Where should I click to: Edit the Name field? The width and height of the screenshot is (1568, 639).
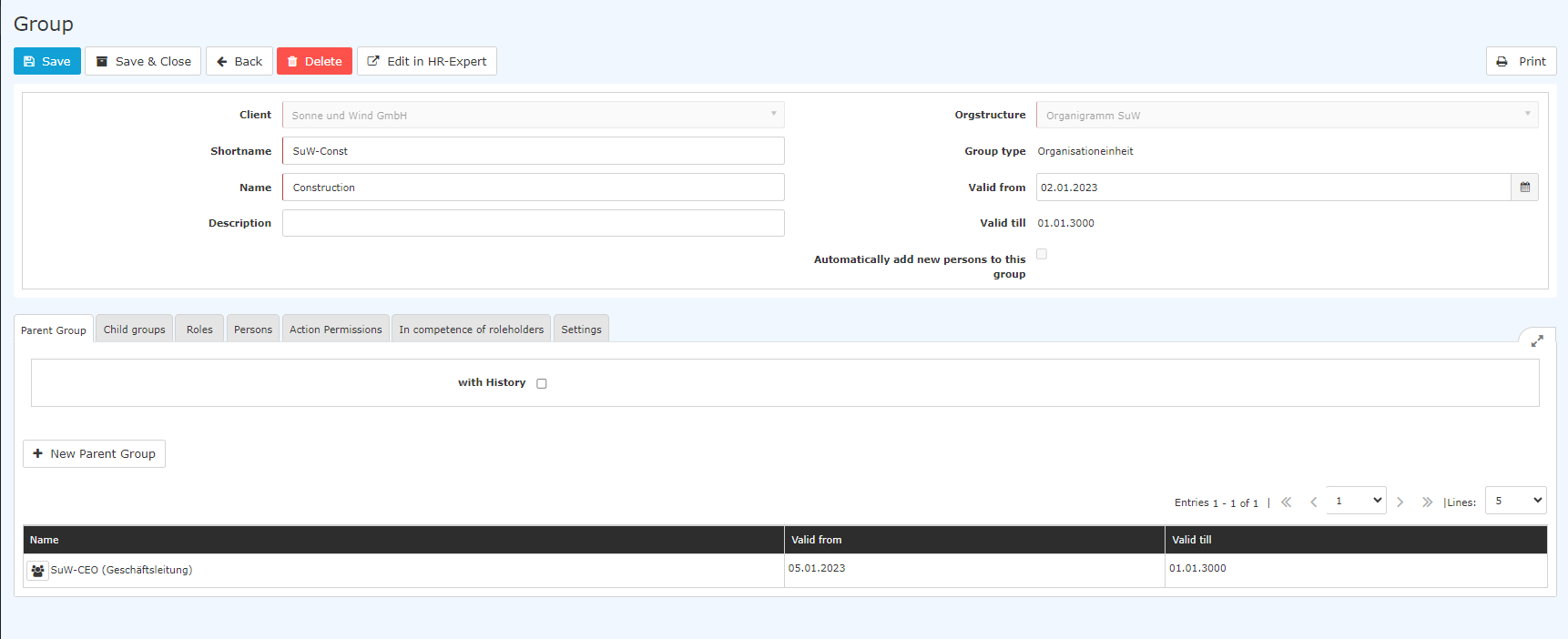[534, 188]
